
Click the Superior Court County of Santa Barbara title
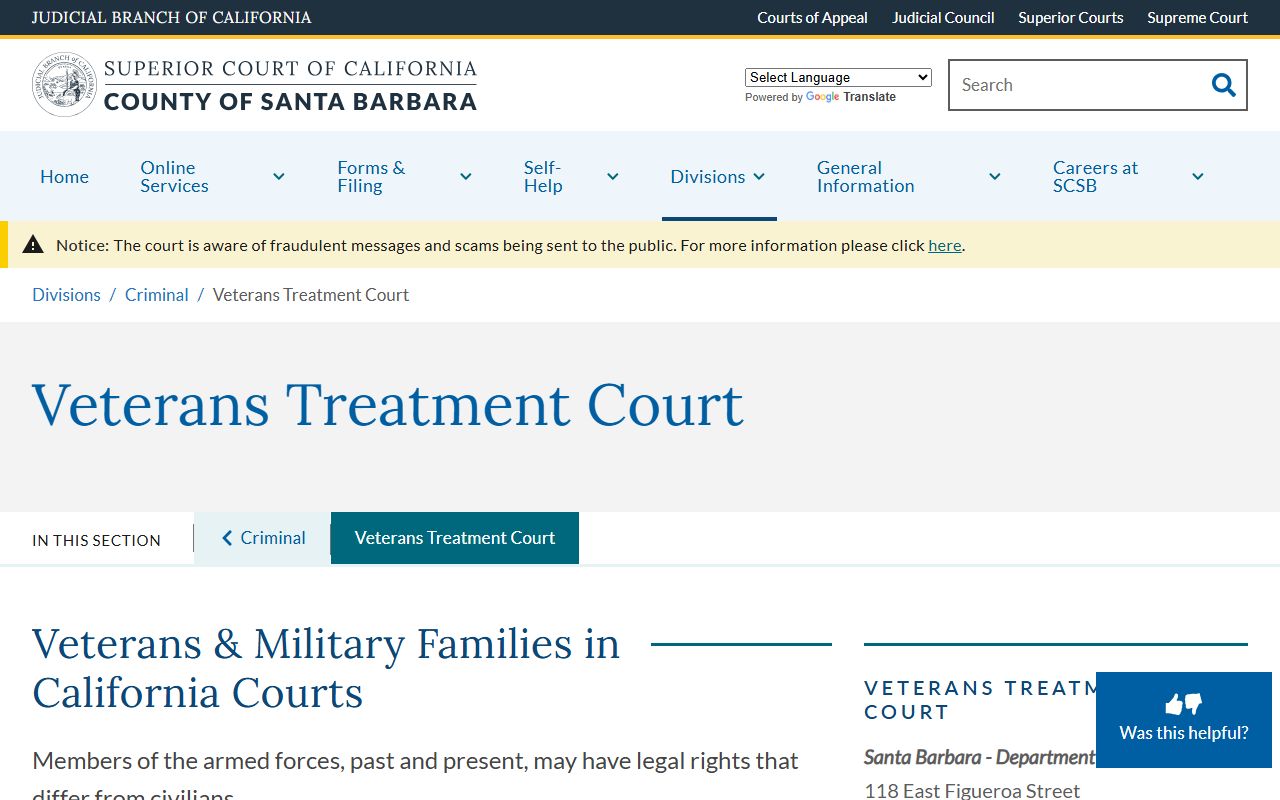tap(290, 85)
